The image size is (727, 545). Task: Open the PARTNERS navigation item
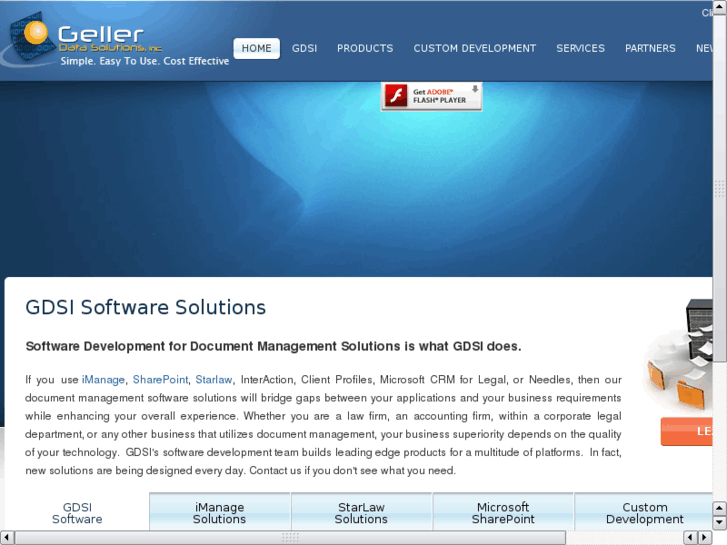point(650,48)
